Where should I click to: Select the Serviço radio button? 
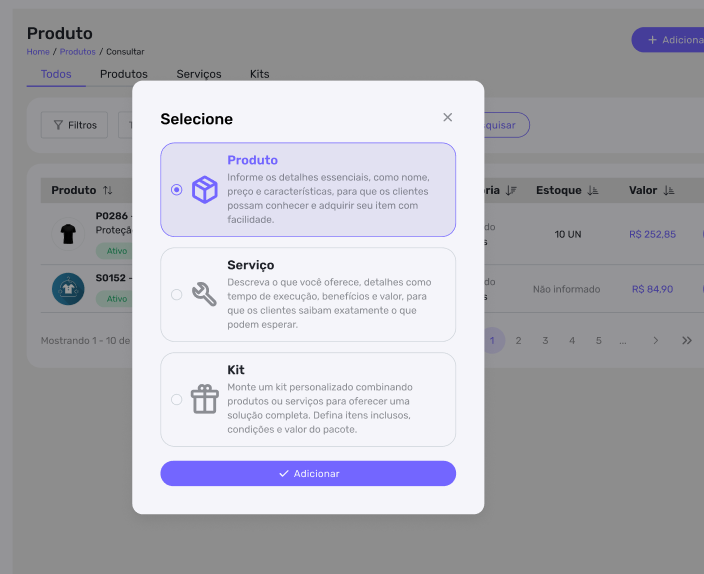tap(177, 294)
